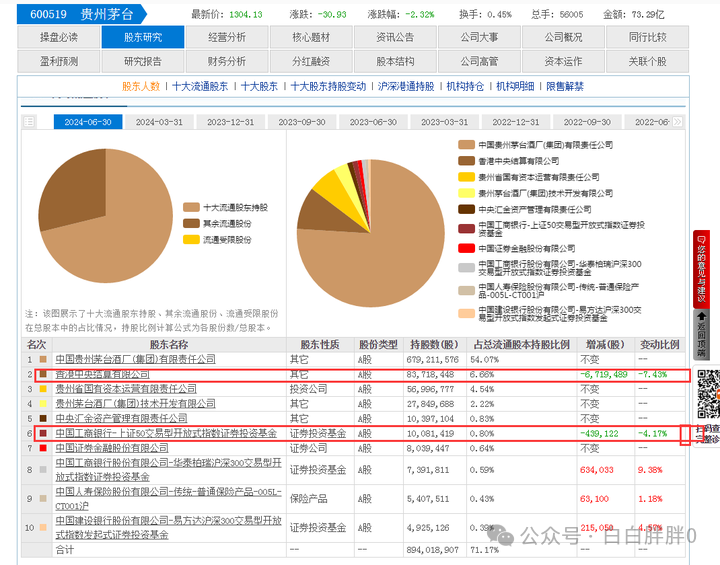Switch to 核心题材 tab
This screenshot has height=565, width=720.
point(311,37)
